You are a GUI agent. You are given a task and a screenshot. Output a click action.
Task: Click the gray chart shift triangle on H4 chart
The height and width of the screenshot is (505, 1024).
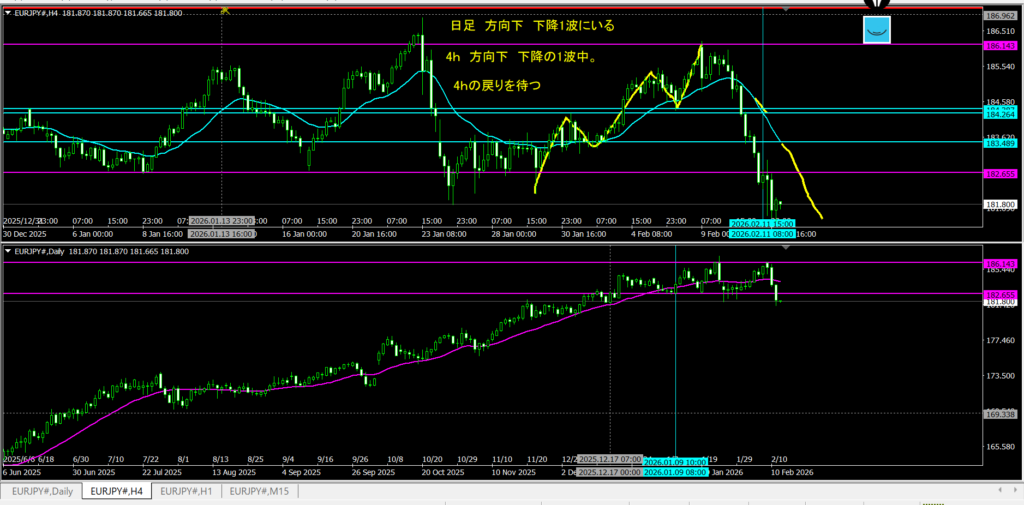786,9
